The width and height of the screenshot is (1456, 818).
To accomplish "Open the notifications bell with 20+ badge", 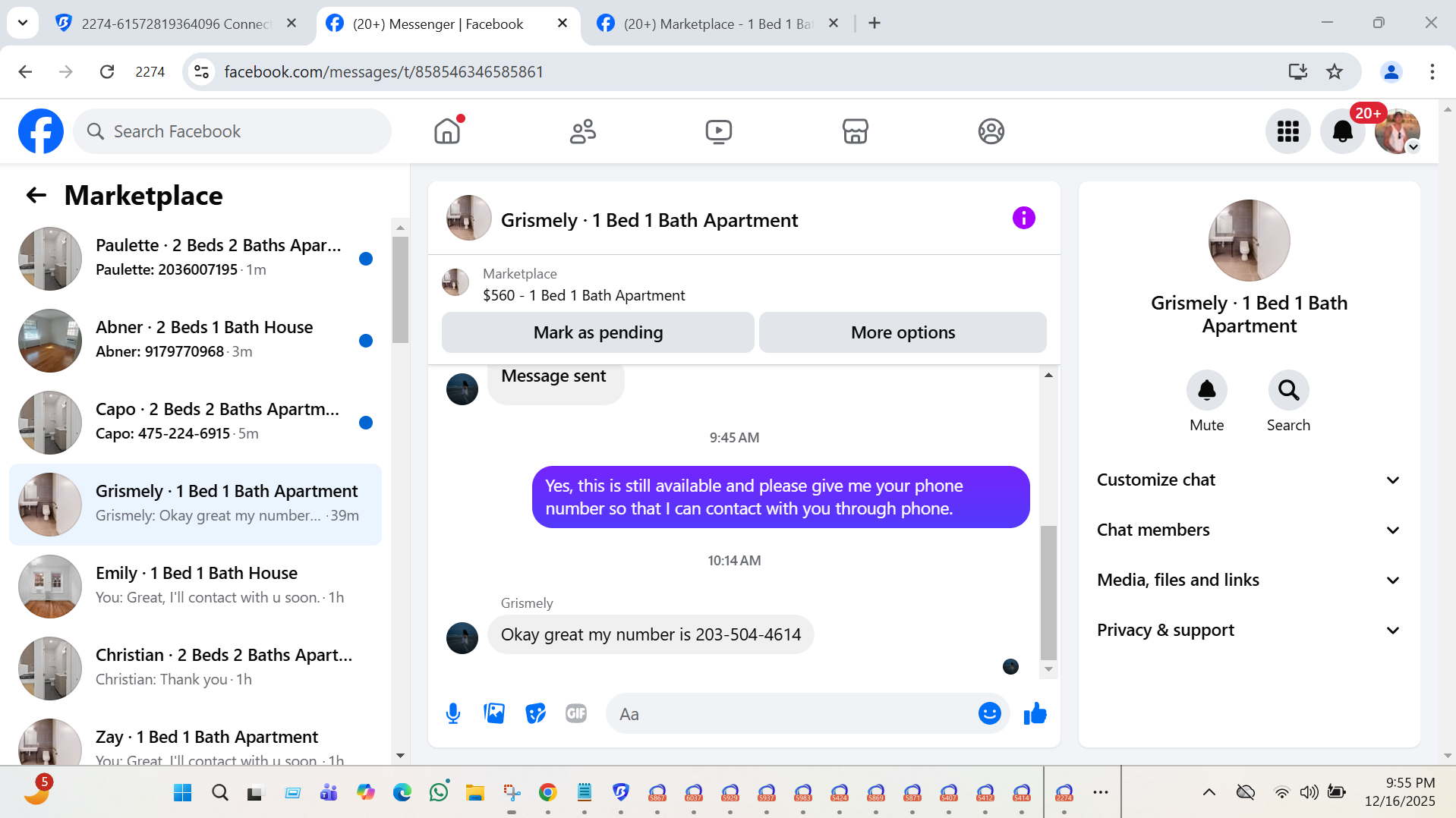I will coord(1342,131).
